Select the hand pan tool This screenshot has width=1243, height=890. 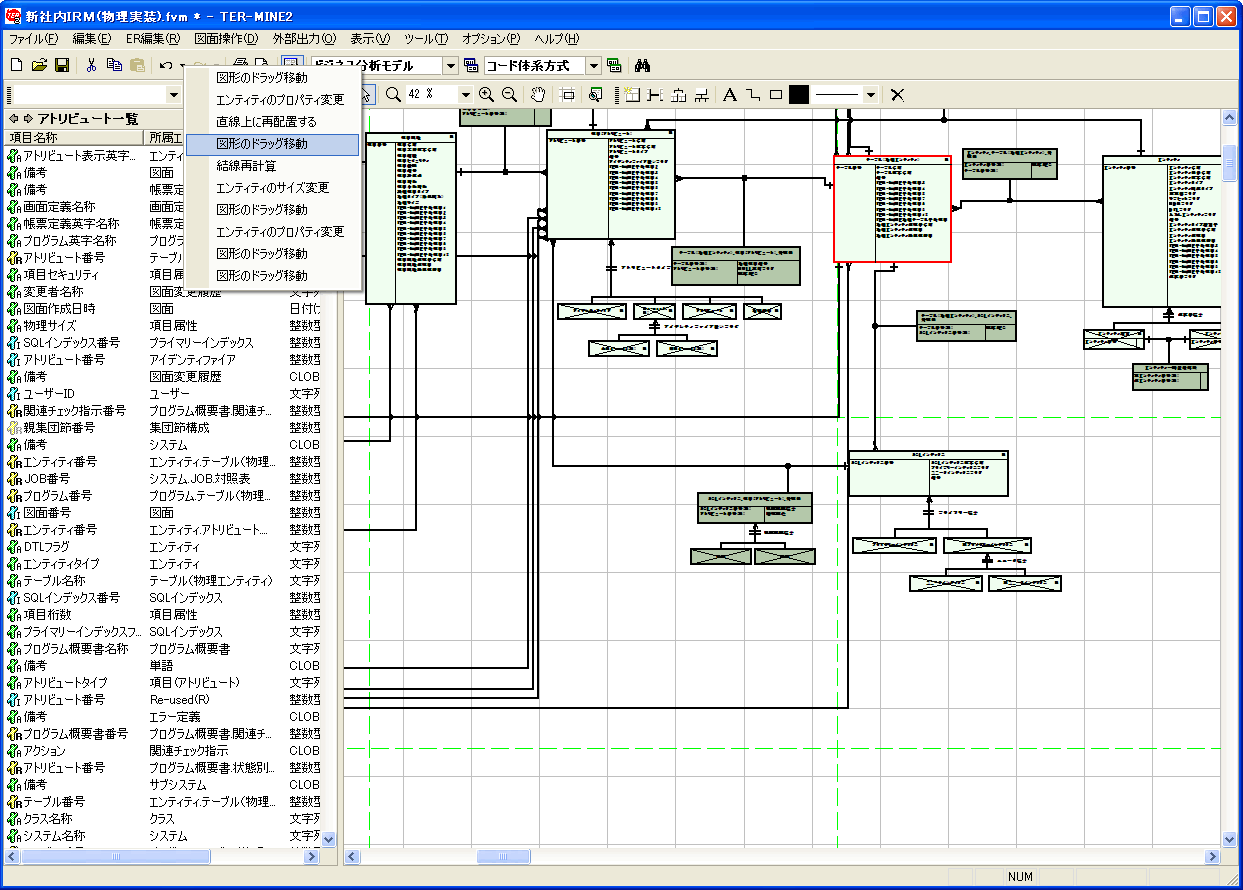pos(538,94)
